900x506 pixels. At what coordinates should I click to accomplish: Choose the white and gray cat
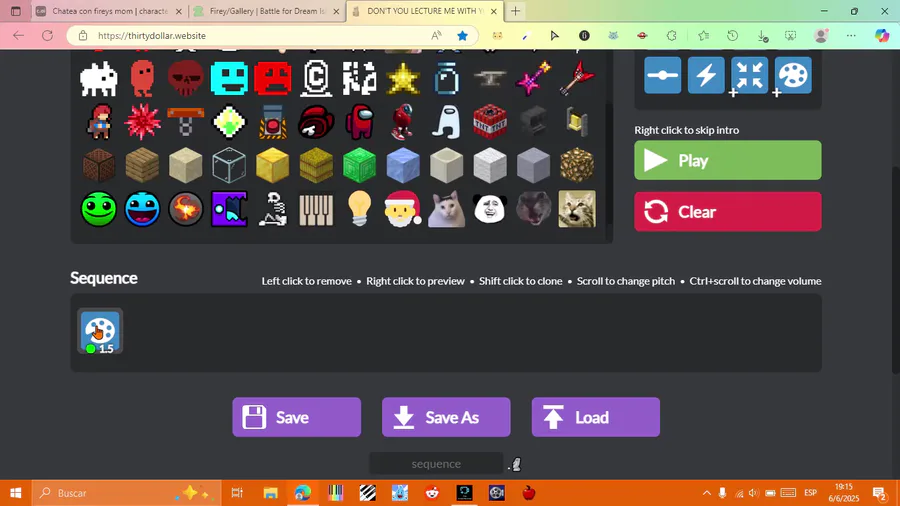(447, 209)
